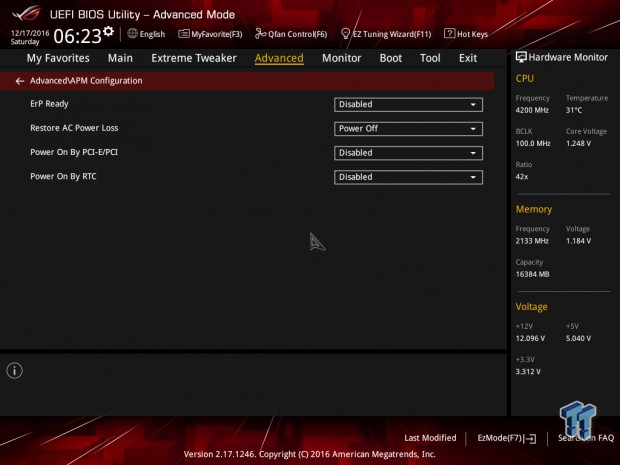The image size is (620, 465).
Task: Click the CPU section heading
Action: tap(525, 79)
